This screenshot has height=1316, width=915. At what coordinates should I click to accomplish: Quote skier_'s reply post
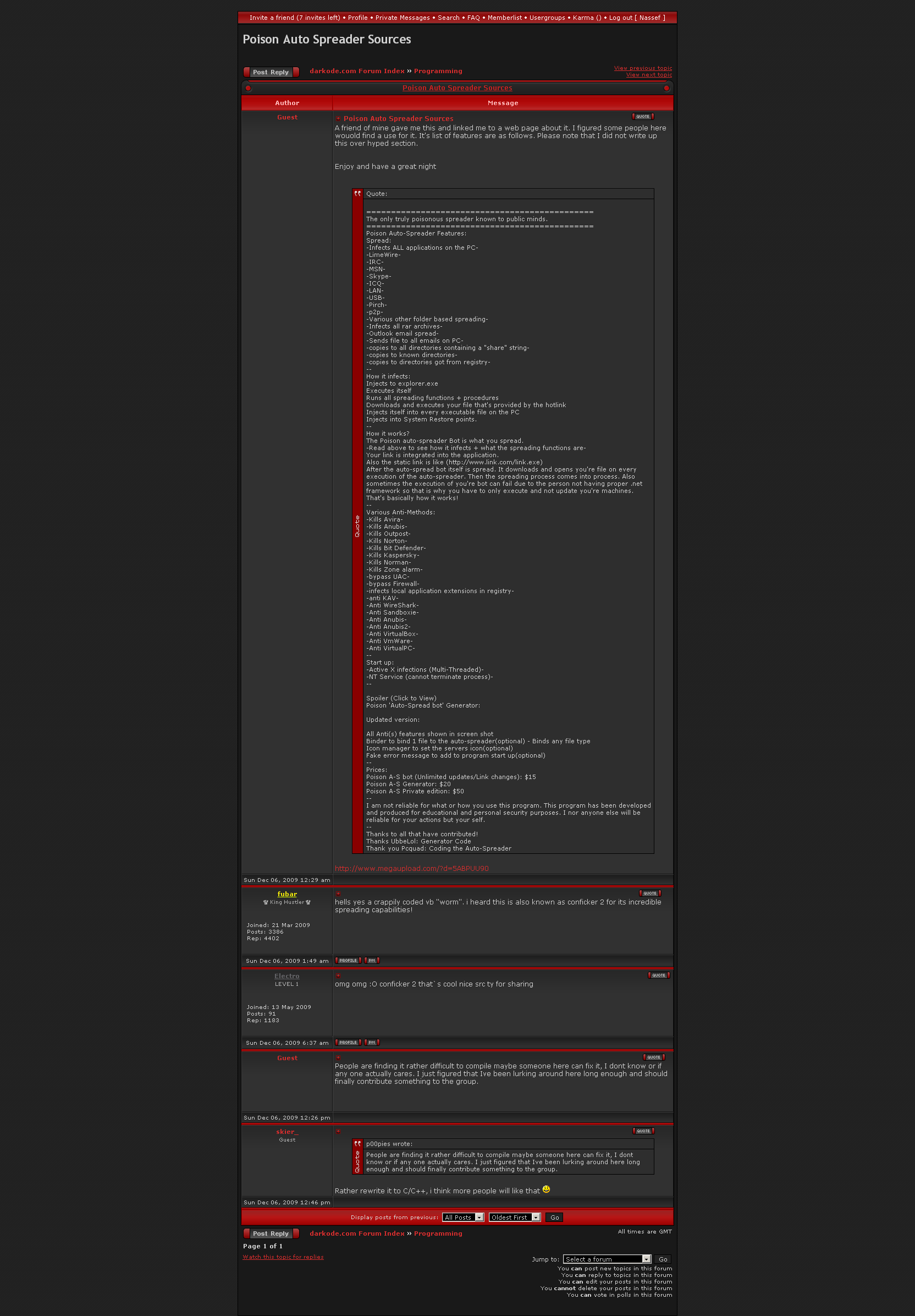tap(643, 1131)
